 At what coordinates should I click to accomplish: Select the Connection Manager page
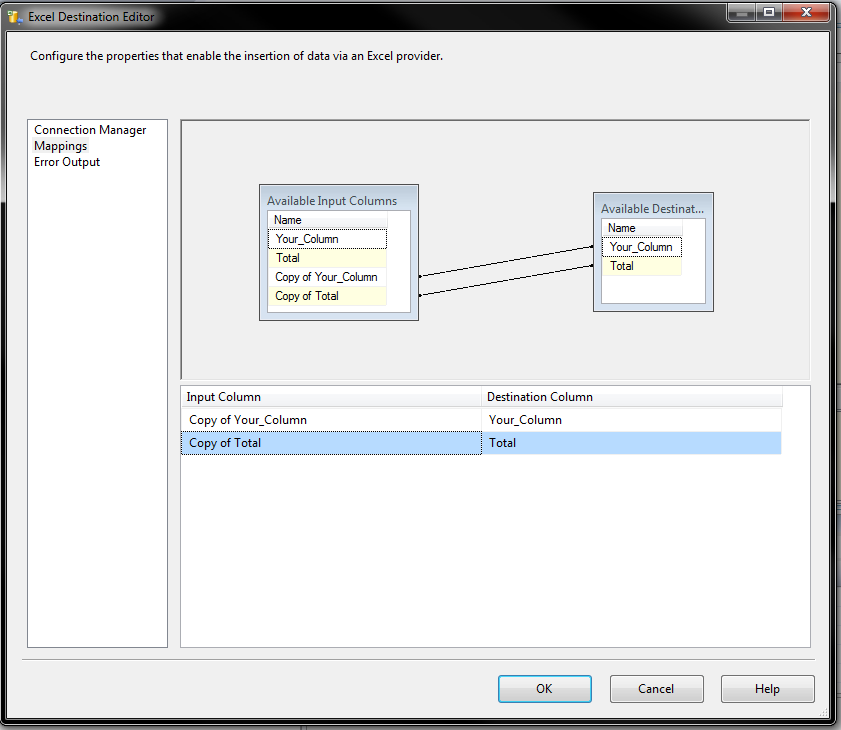coord(90,129)
